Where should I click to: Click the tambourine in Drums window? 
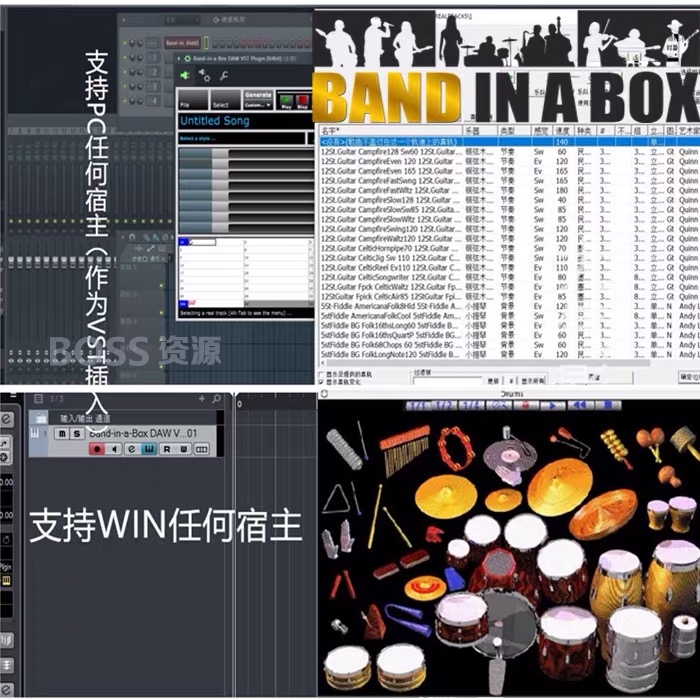pyautogui.click(x=456, y=448)
